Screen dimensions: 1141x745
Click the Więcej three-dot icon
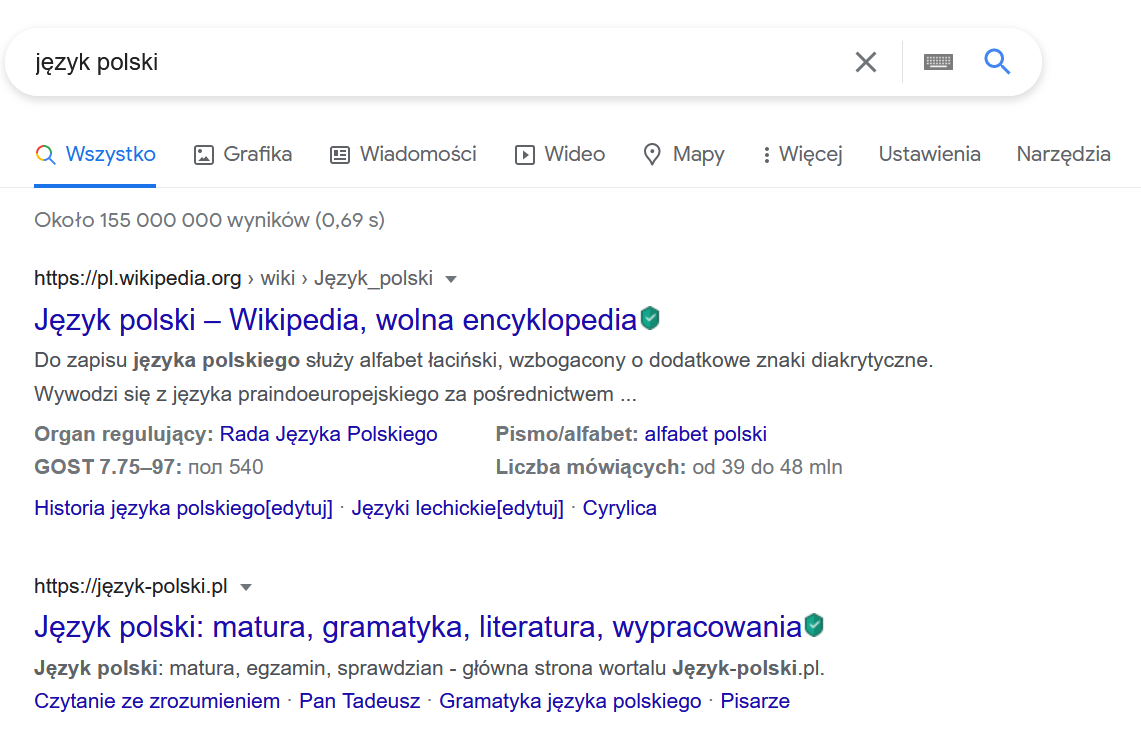coord(766,154)
